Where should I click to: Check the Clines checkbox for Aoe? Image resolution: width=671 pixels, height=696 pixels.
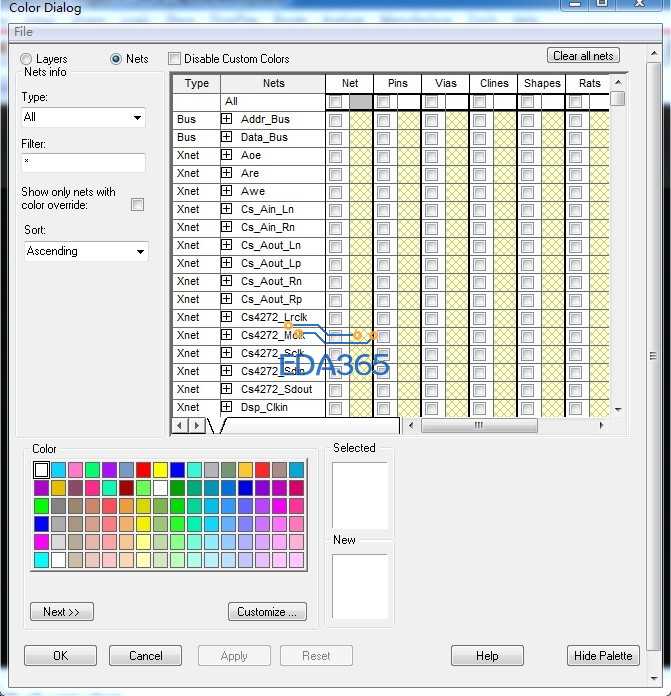coord(479,156)
